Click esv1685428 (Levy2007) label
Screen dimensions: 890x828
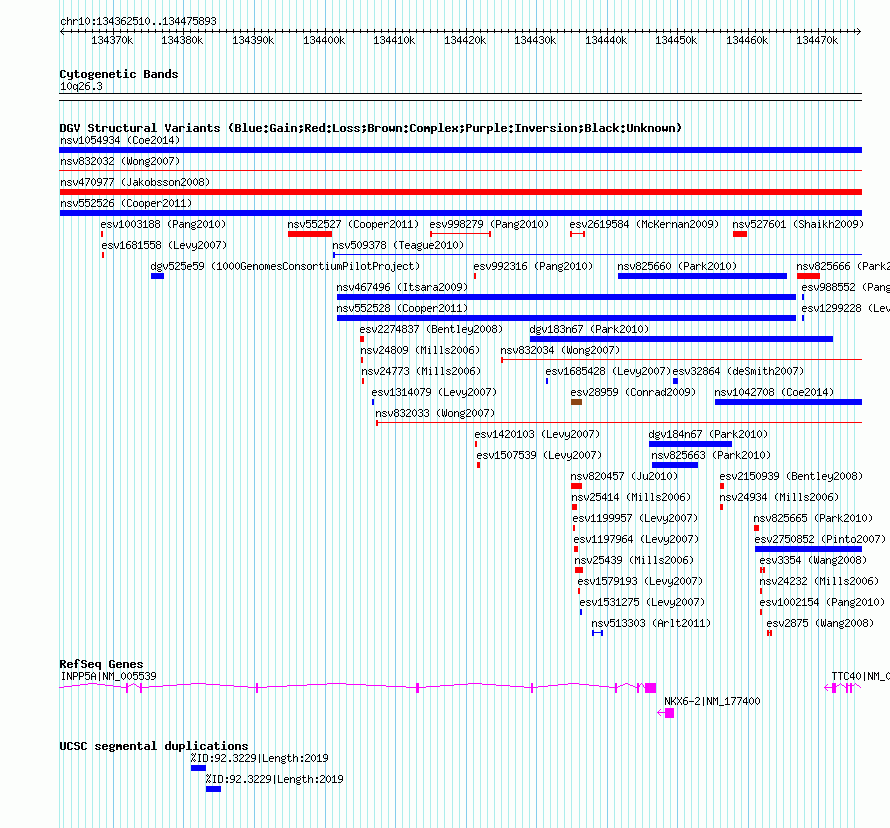click(608, 371)
